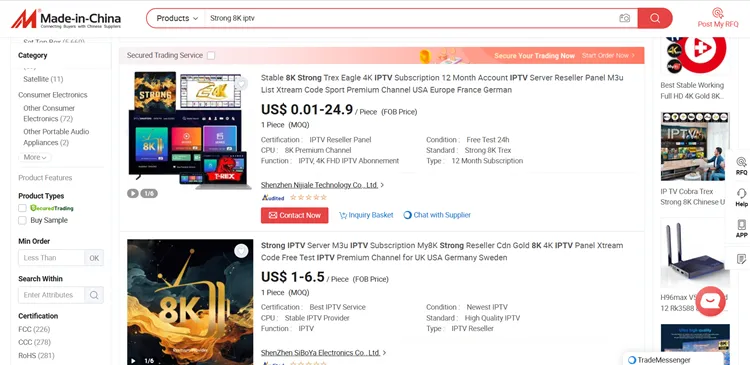This screenshot has width=750, height=365.
Task: Filter by FCC (226) certification
Action: pyautogui.click(x=34, y=330)
